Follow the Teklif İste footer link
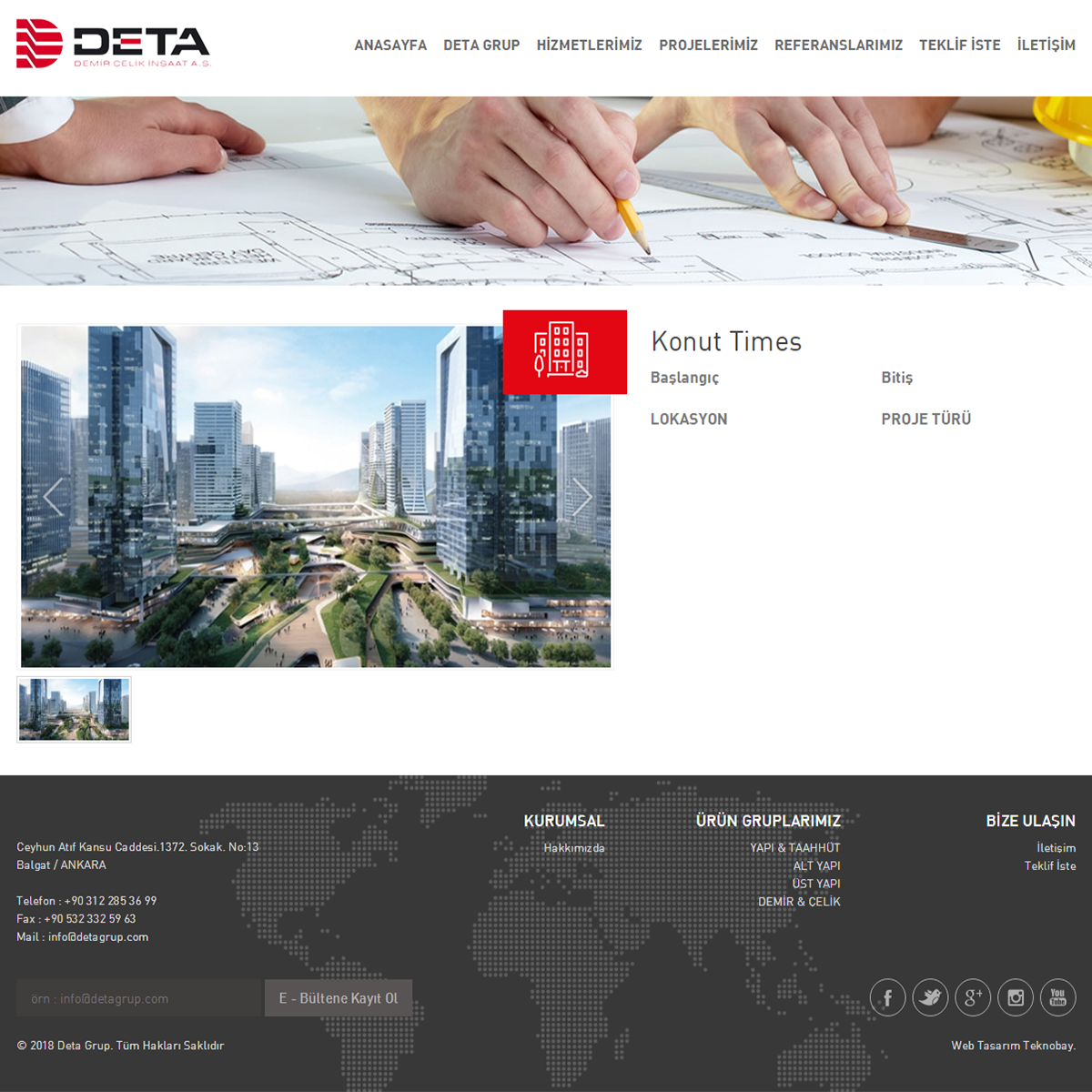Viewport: 1092px width, 1092px height. pyautogui.click(x=1049, y=866)
